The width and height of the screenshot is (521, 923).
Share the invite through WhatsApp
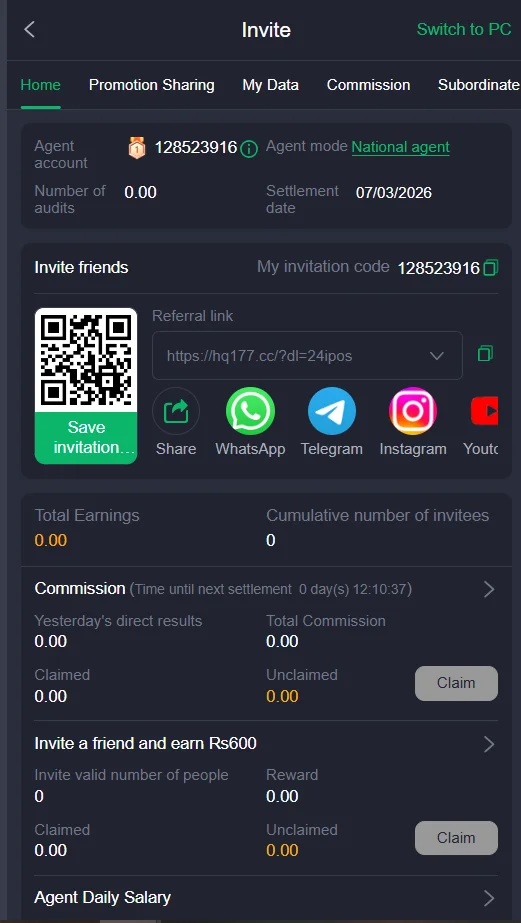point(250,411)
